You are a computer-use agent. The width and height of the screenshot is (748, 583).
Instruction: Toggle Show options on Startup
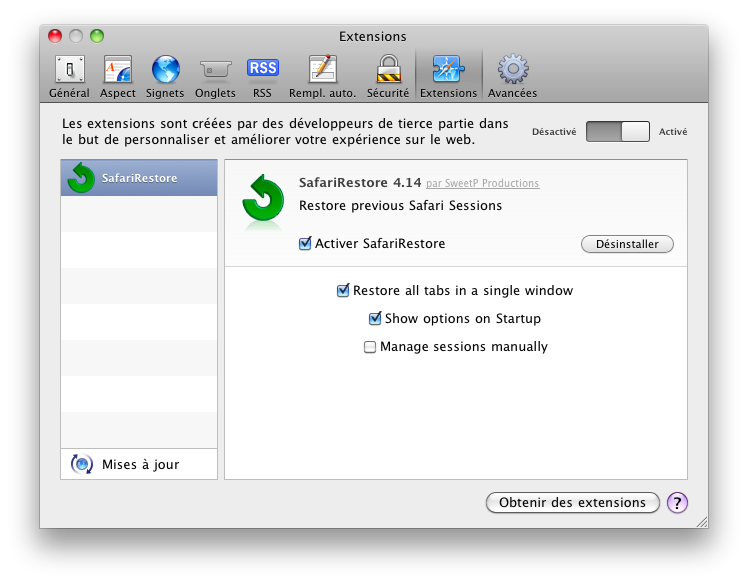point(375,318)
